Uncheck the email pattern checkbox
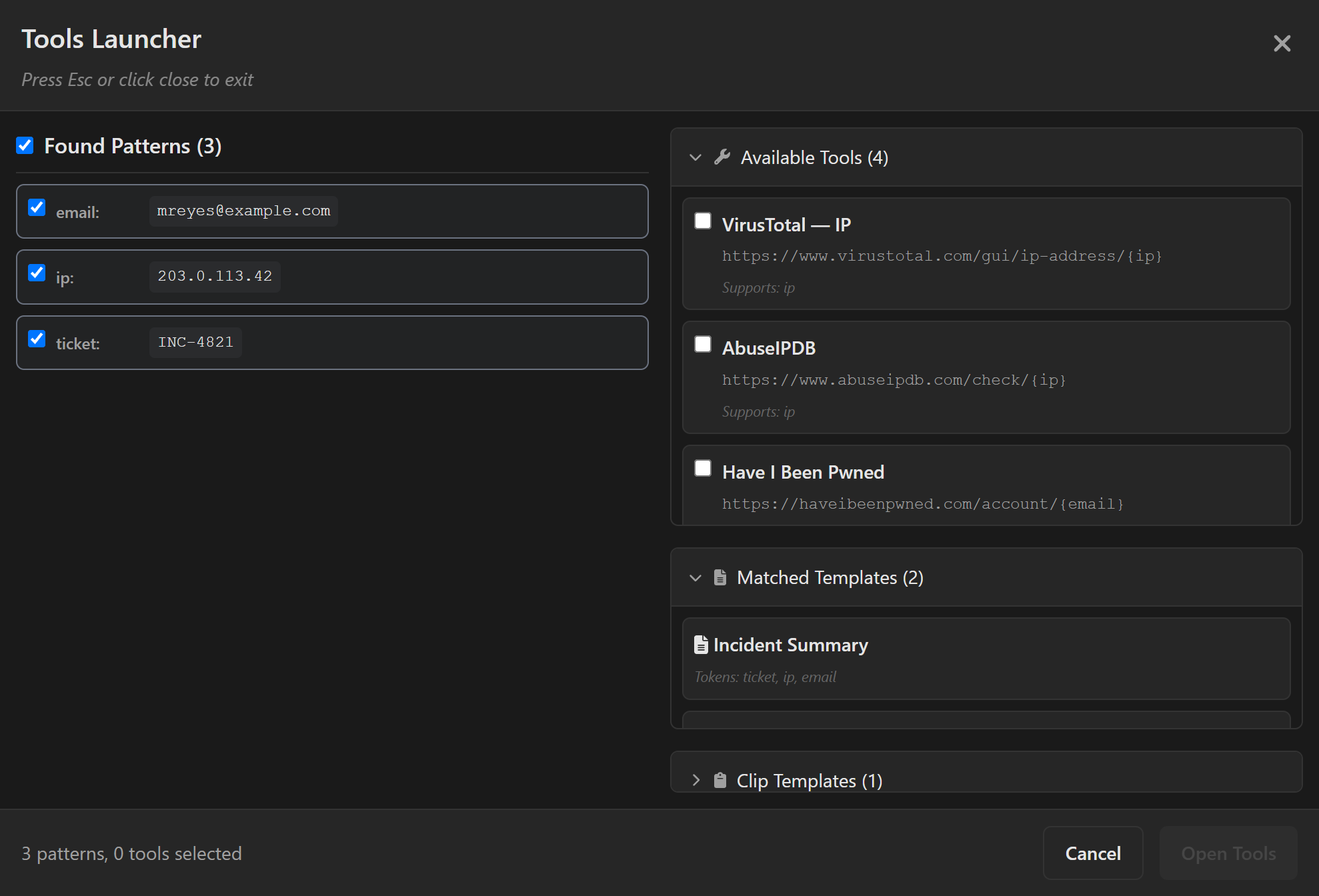This screenshot has width=1319, height=896. tap(37, 207)
